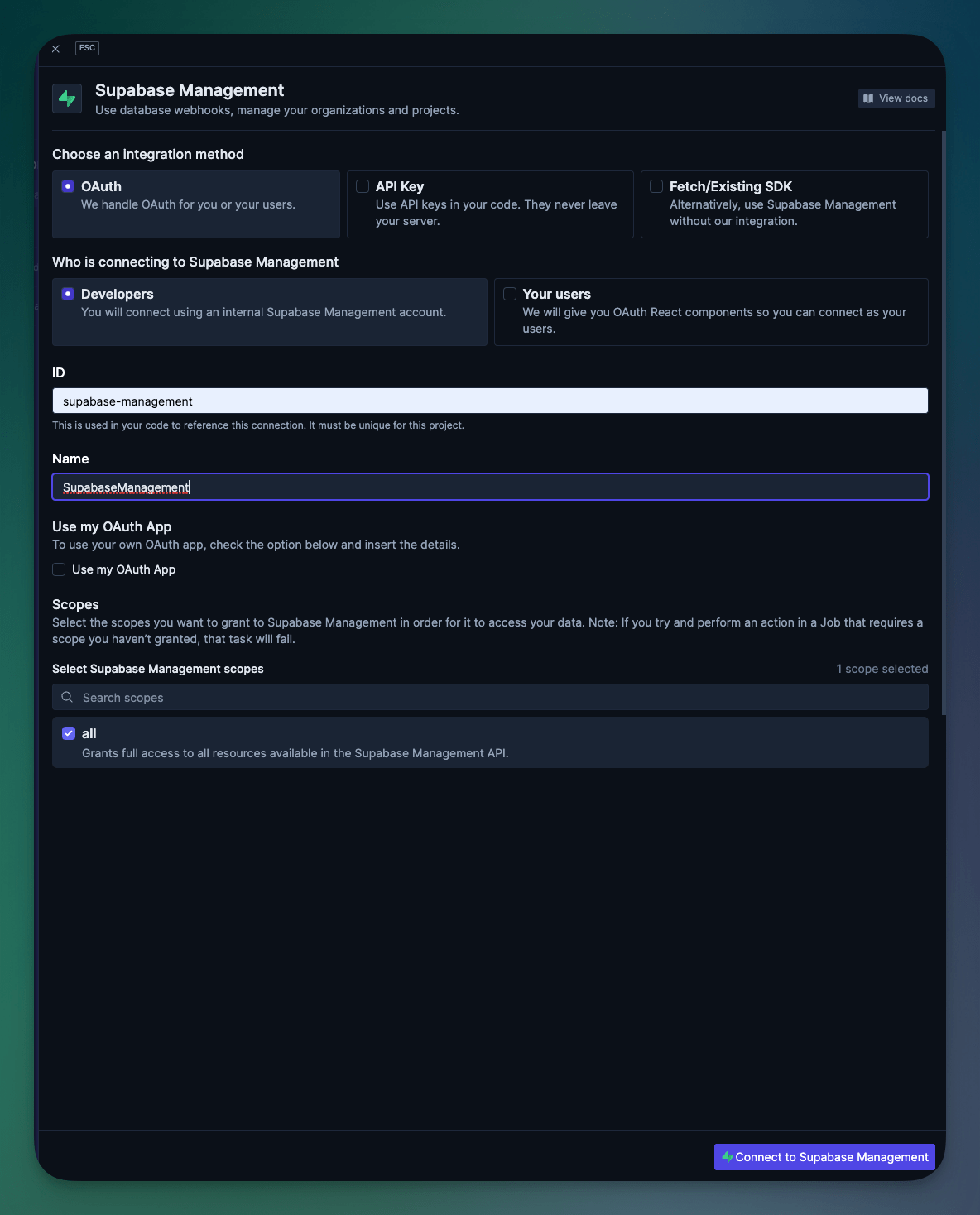Click the 'Supabase Management' title text

[x=190, y=90]
